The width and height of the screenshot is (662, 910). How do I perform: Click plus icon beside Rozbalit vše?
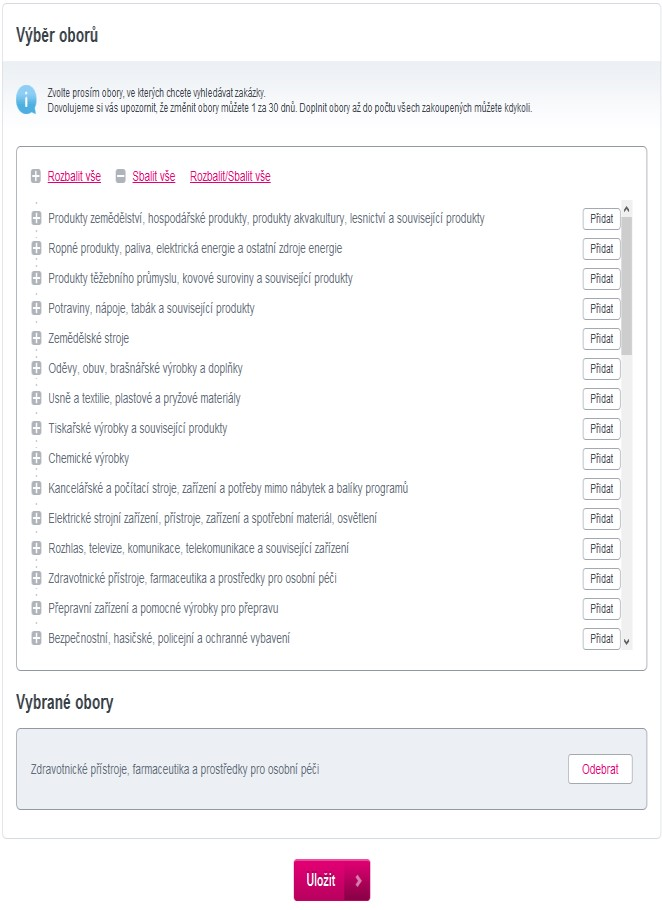(x=36, y=176)
